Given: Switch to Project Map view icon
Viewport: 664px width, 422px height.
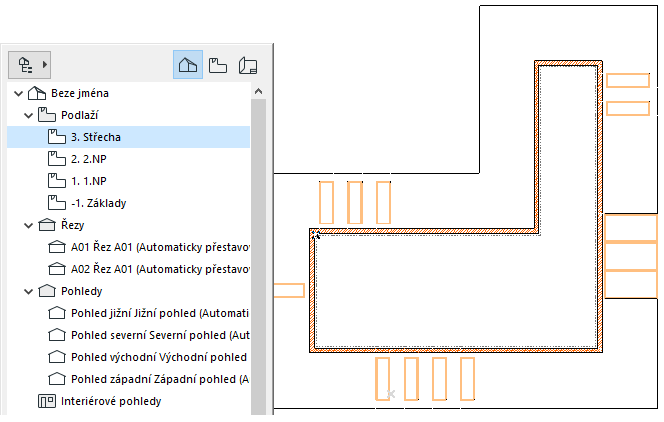Looking at the screenshot, I should (188, 65).
